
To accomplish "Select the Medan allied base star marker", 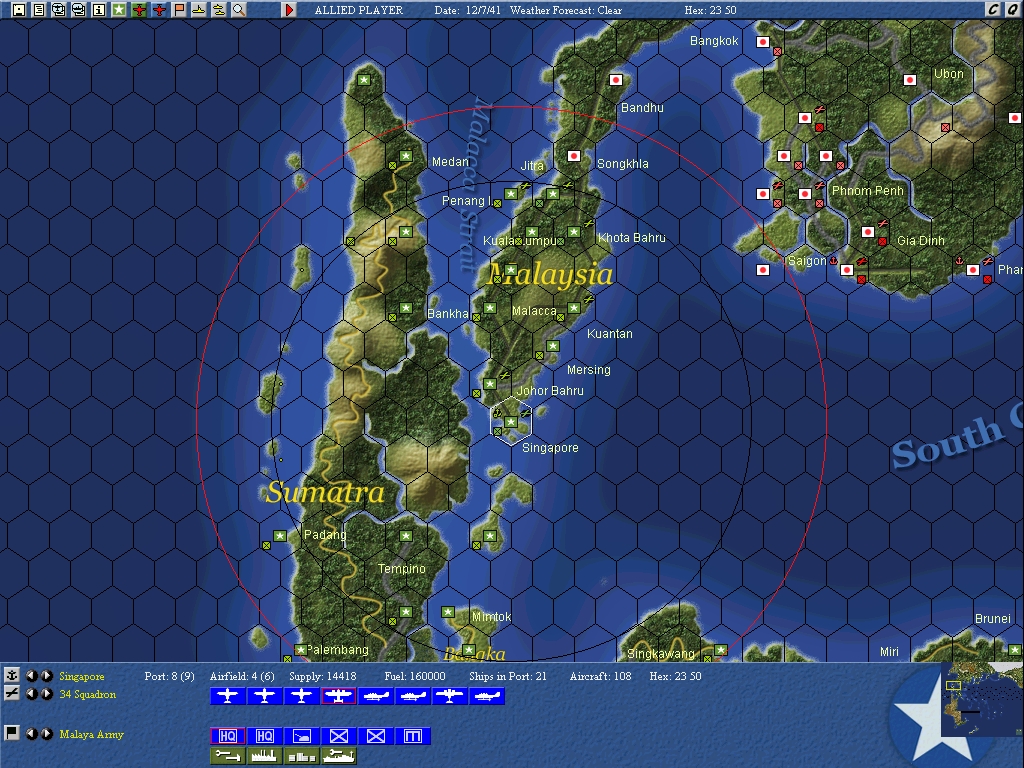I will 406,156.
